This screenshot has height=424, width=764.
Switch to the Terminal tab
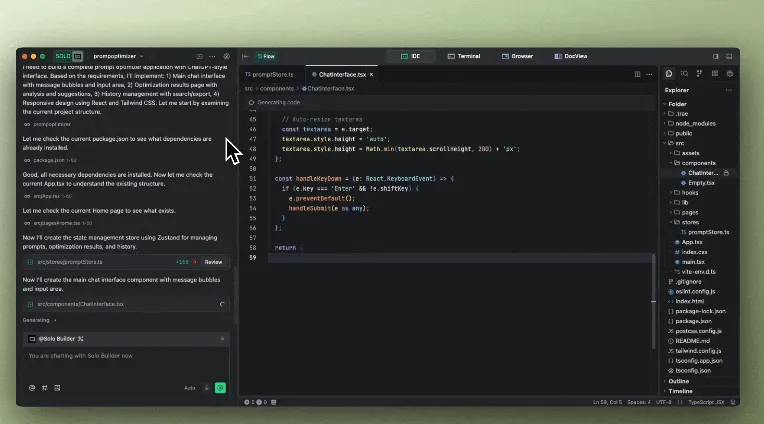click(x=464, y=57)
